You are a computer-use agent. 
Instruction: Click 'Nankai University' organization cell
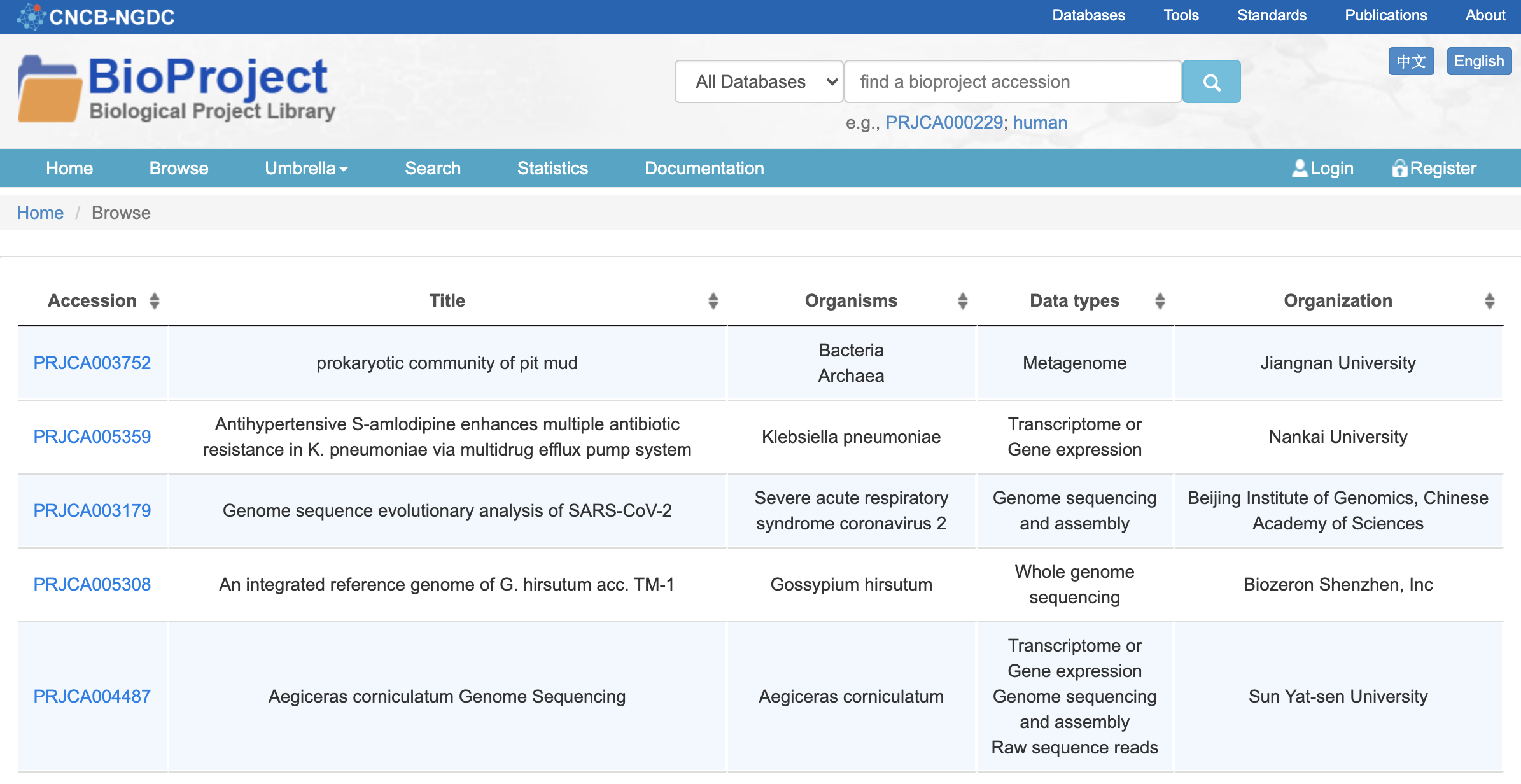pos(1338,437)
